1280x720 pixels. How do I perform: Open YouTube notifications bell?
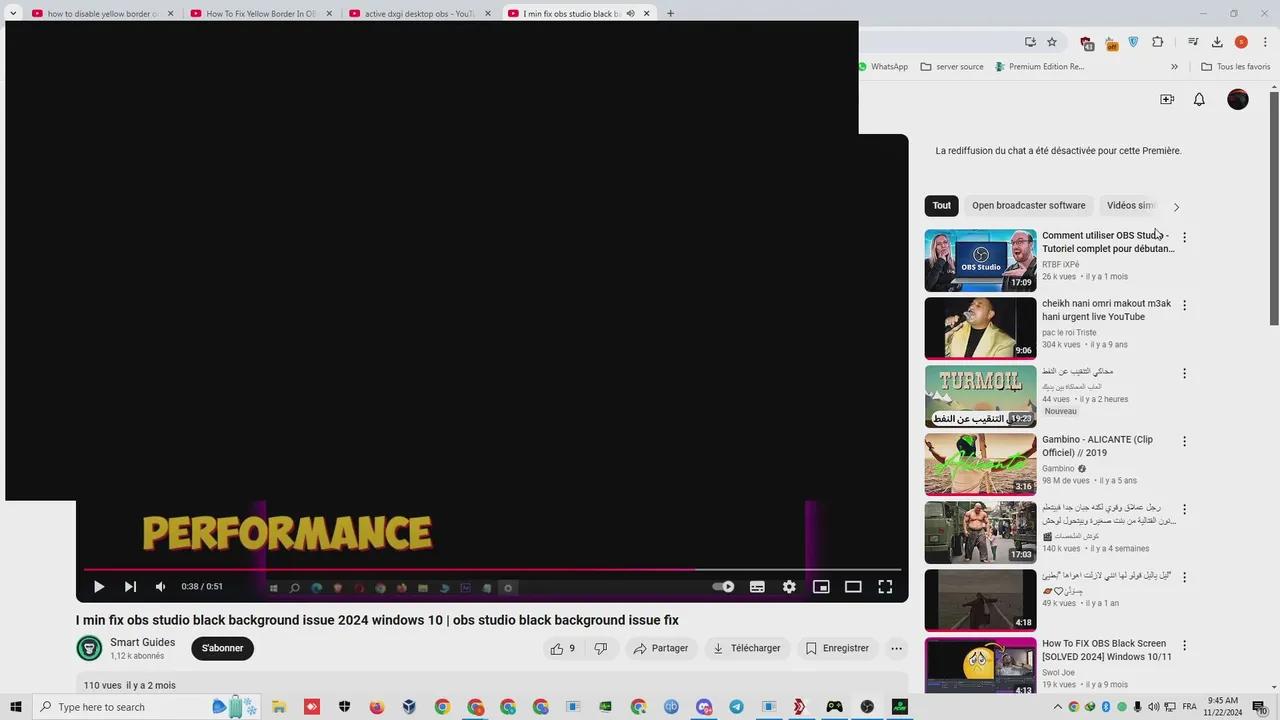[1199, 99]
